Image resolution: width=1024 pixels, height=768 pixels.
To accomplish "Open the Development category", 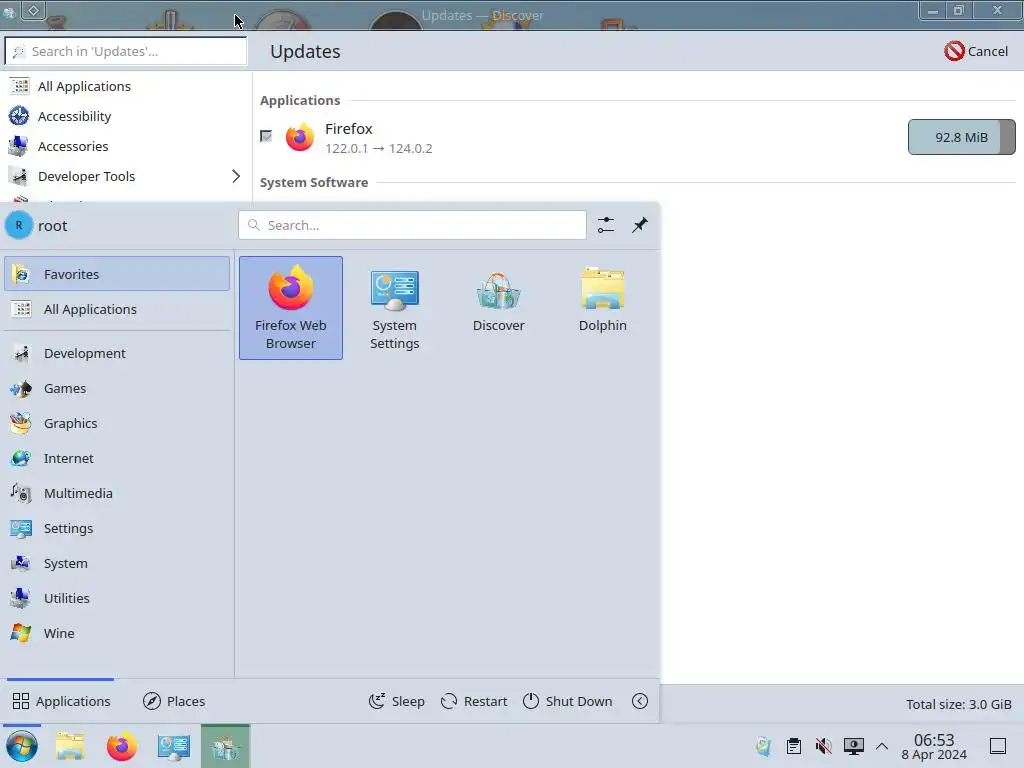I will pyautogui.click(x=117, y=353).
